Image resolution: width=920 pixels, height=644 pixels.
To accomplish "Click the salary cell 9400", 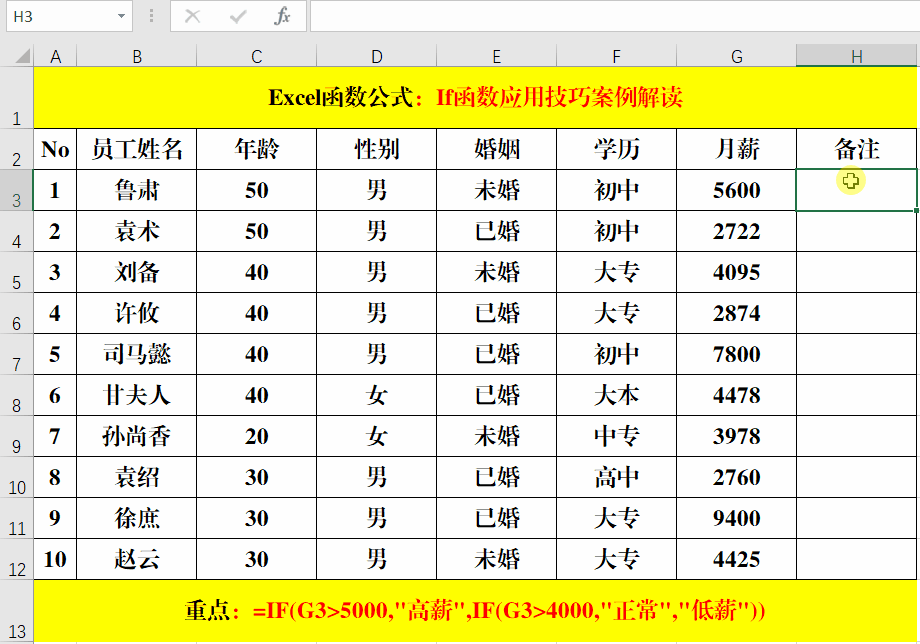I will pyautogui.click(x=736, y=518).
